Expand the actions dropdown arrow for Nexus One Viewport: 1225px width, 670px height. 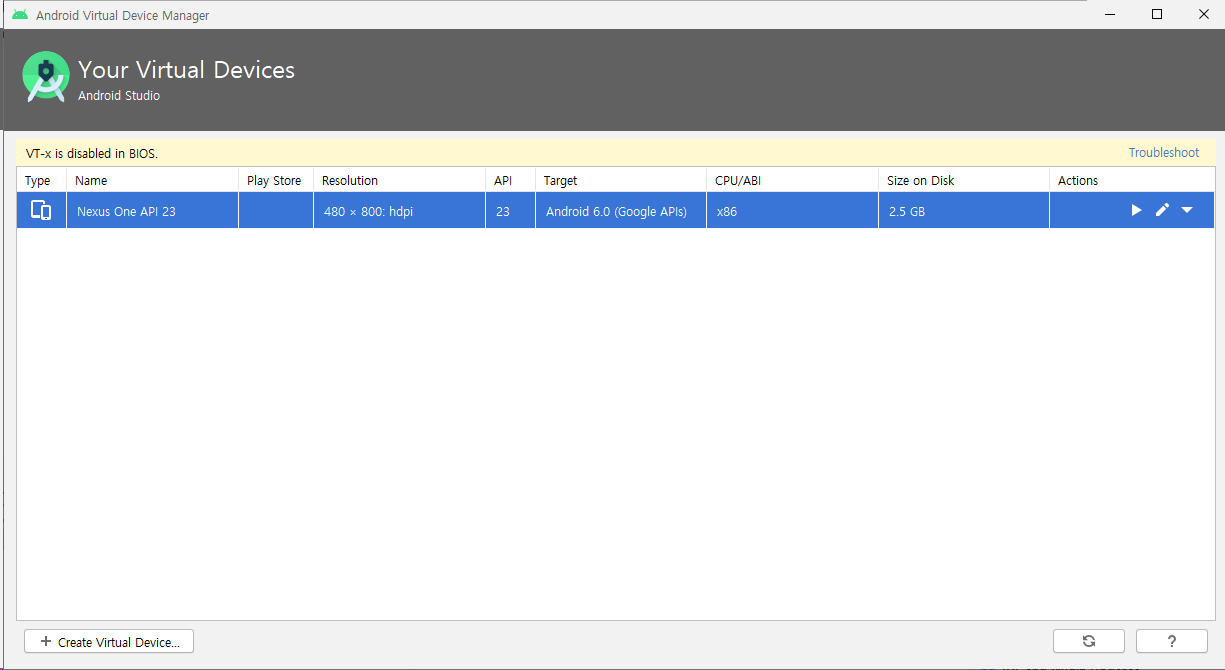pyautogui.click(x=1187, y=210)
